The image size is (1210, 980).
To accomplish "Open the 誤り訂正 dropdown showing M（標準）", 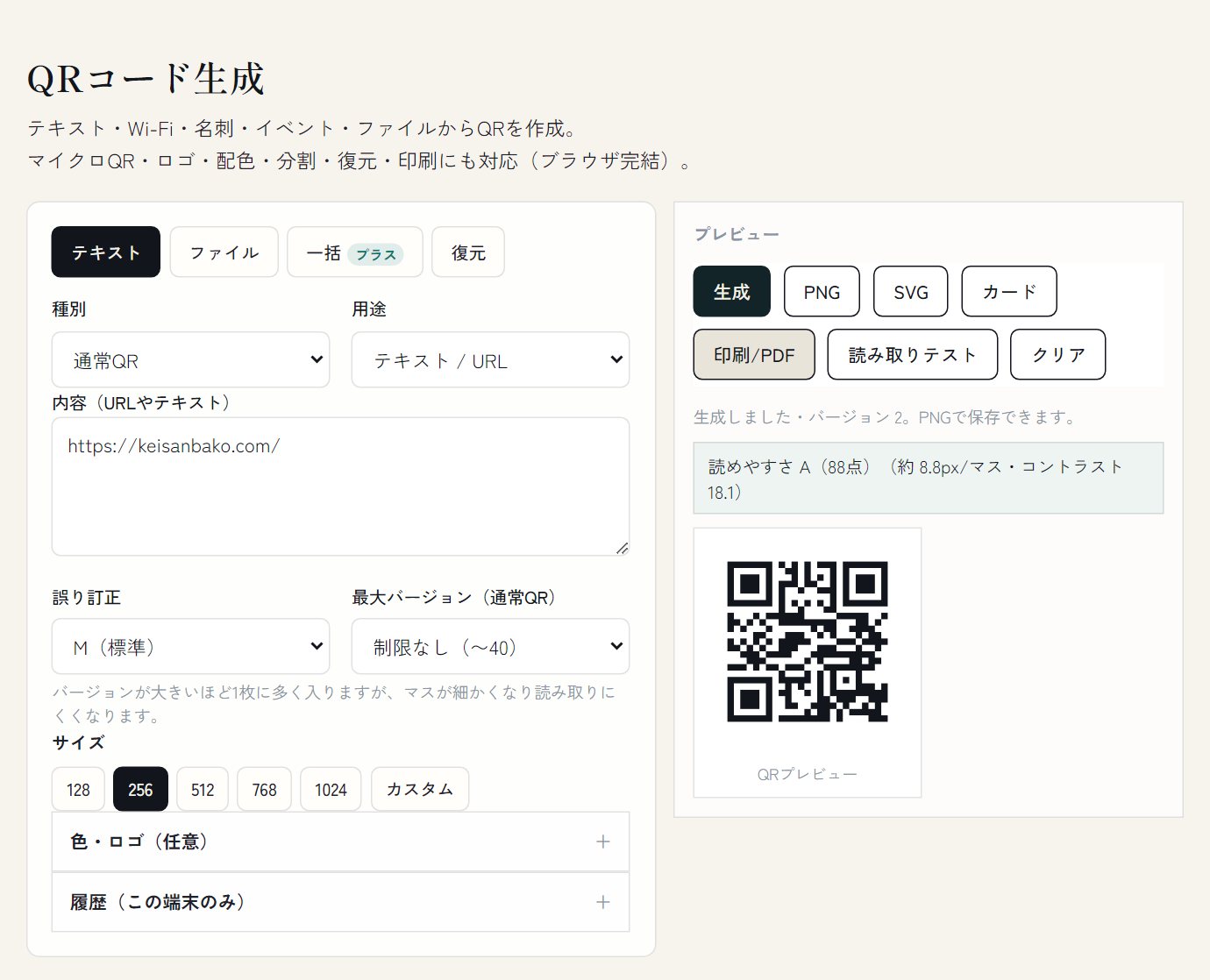I will [x=191, y=647].
